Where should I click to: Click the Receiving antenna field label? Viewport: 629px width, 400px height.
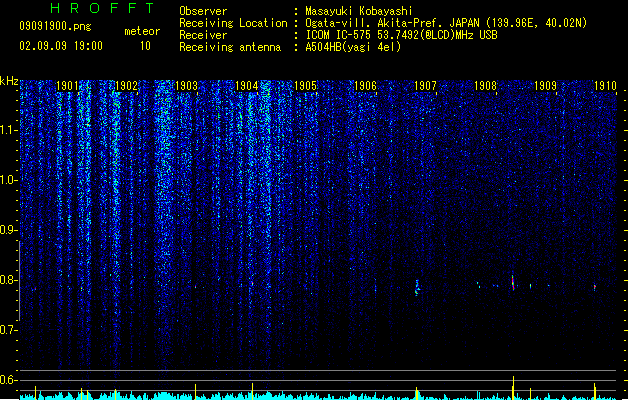[230, 47]
